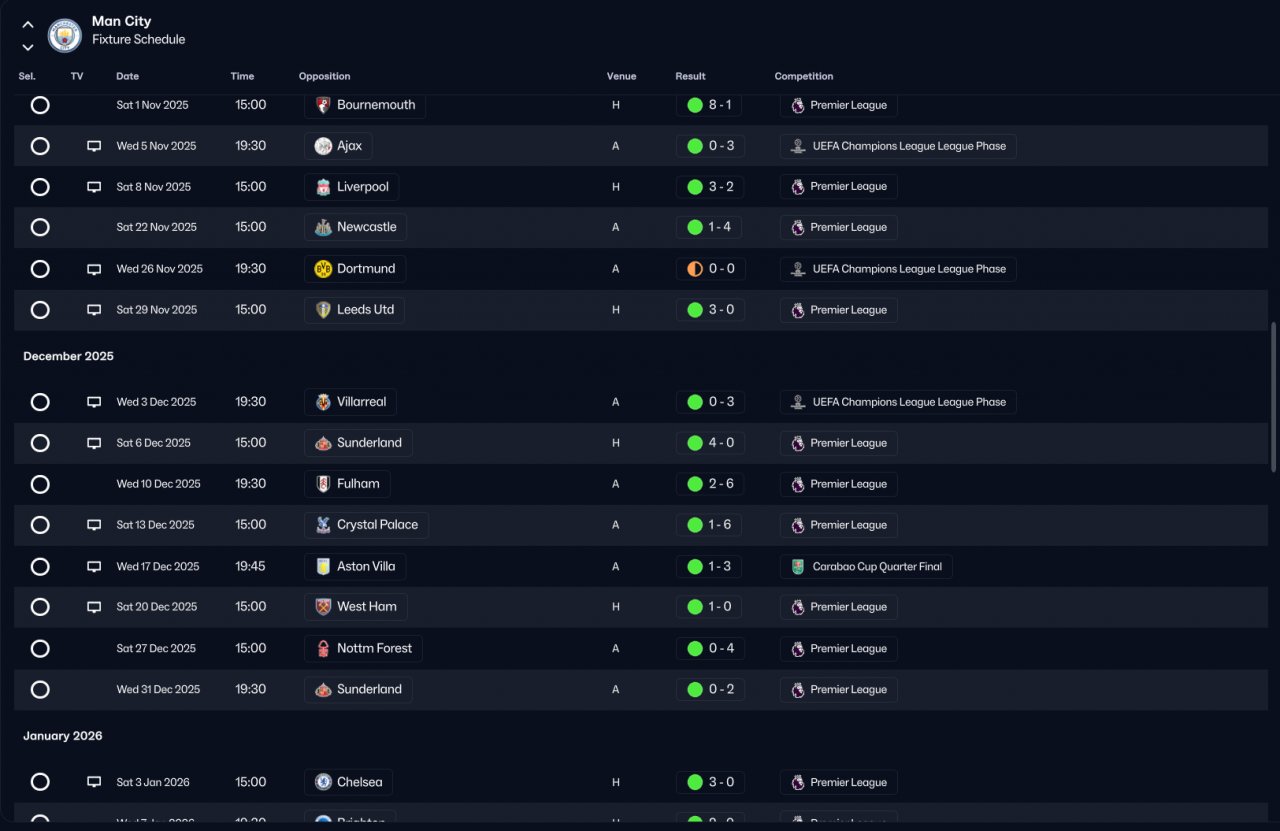The image size is (1280, 831).
Task: Sort fixtures by the Competition column header
Action: [804, 77]
